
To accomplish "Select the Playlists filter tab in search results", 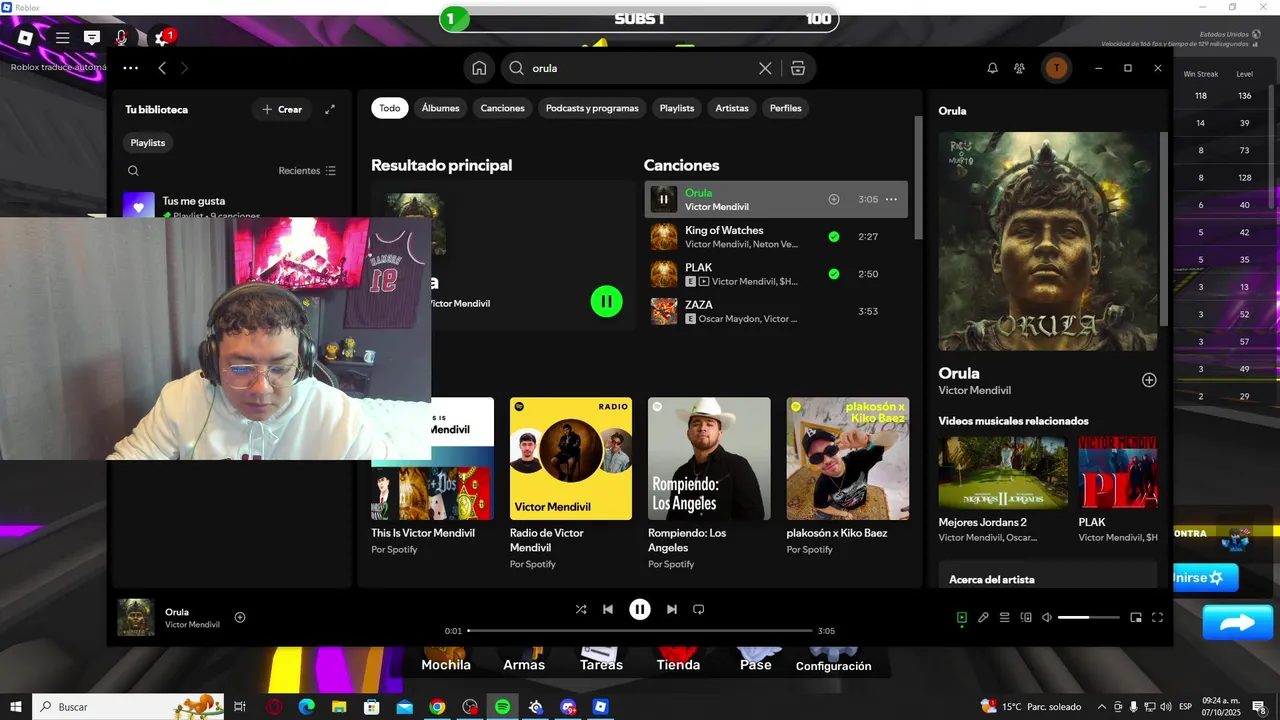I will click(677, 108).
